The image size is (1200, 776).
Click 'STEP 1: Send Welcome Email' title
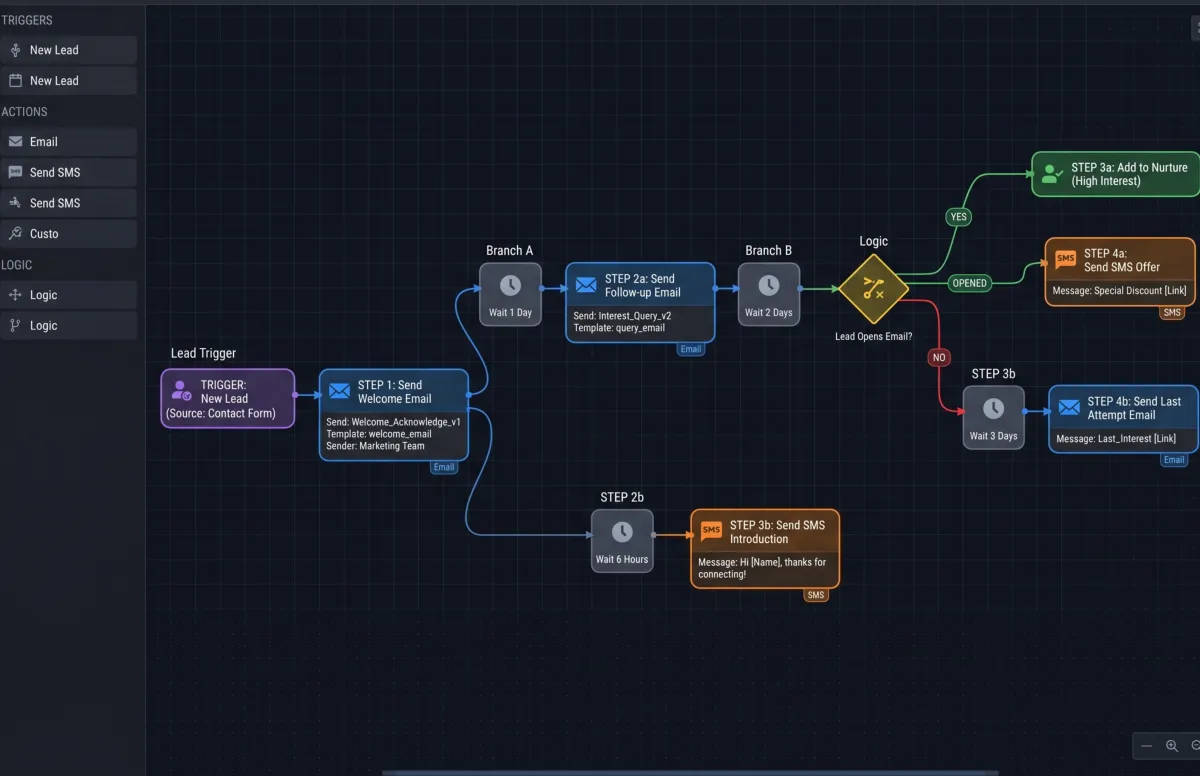click(394, 392)
